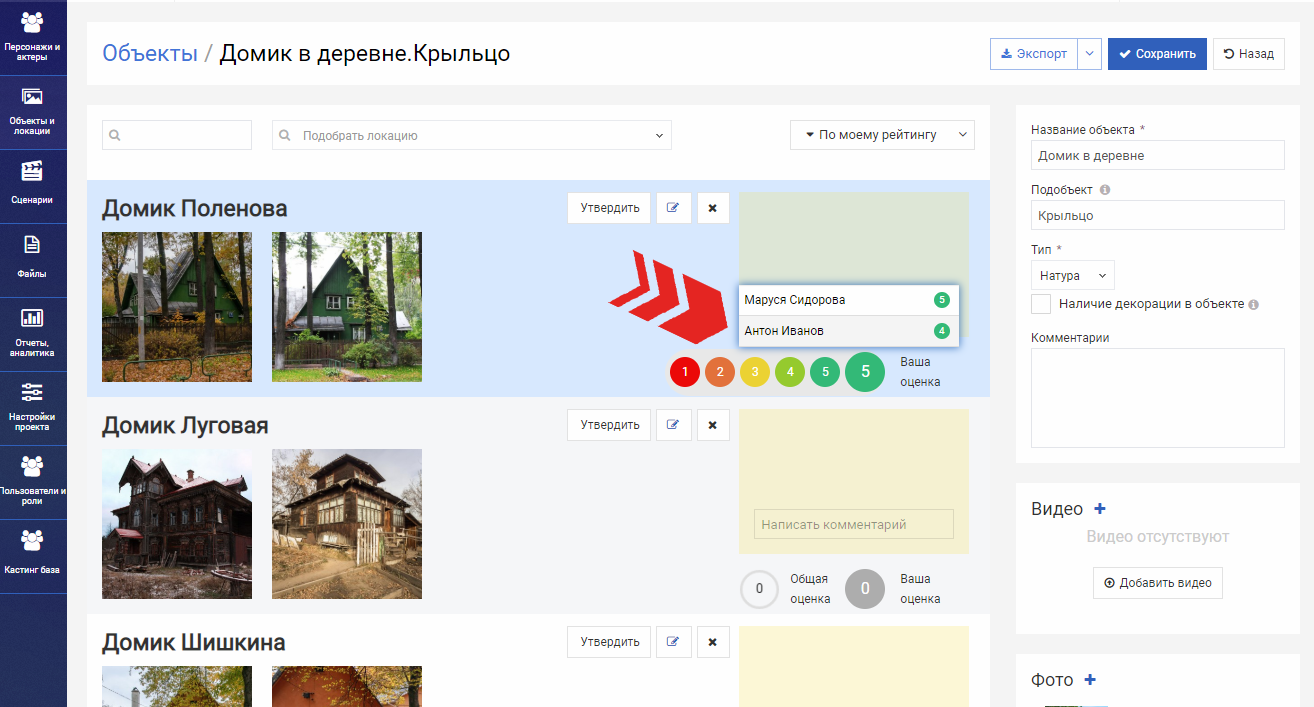The image size is (1314, 707).
Task: Rate Домик Поленова with green score 5
Action: (x=825, y=372)
